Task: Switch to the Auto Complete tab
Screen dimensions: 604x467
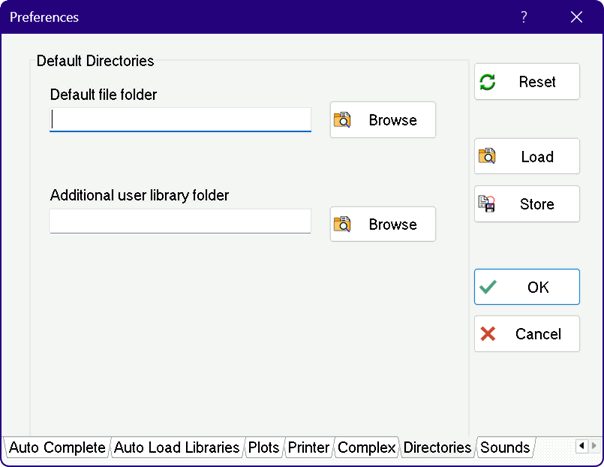Action: 57,447
